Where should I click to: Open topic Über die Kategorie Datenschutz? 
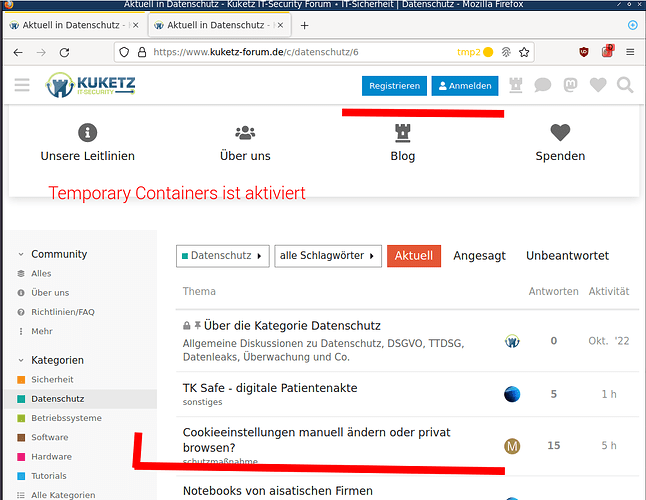(x=292, y=326)
